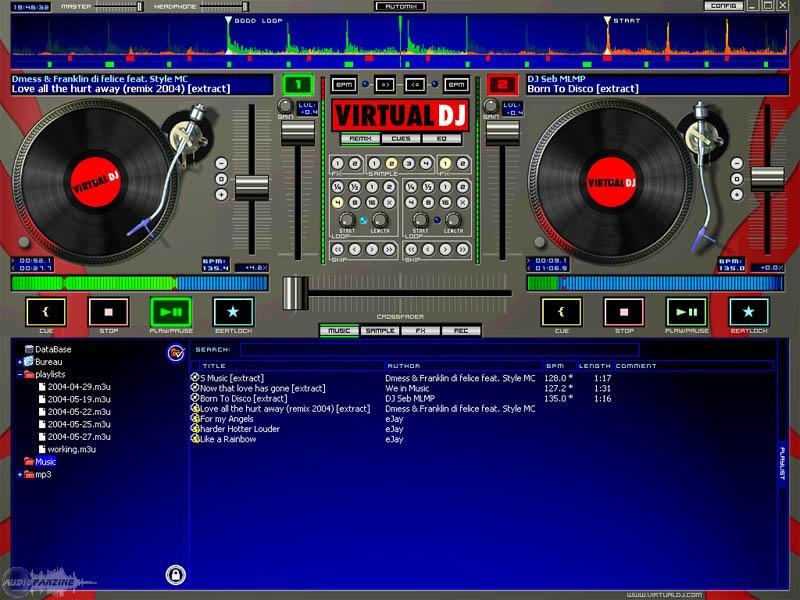The image size is (800, 600).
Task: Click the right BPM button in mixer
Action: pyautogui.click(x=456, y=85)
